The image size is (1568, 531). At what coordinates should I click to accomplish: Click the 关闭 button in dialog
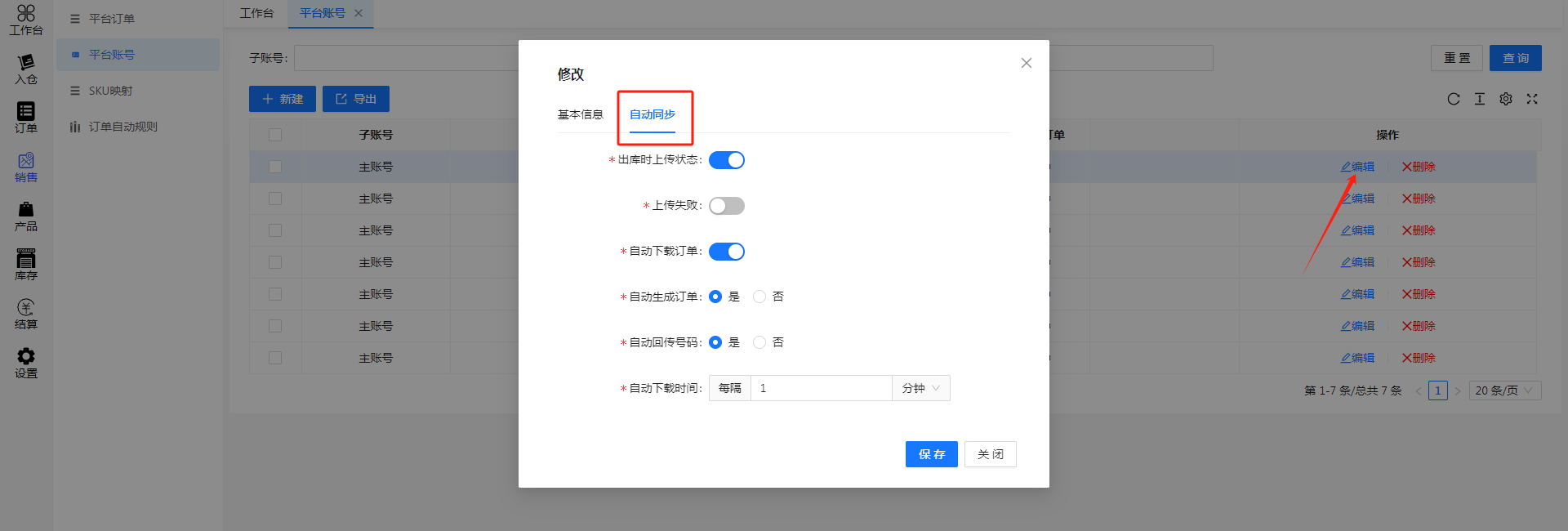tap(990, 454)
